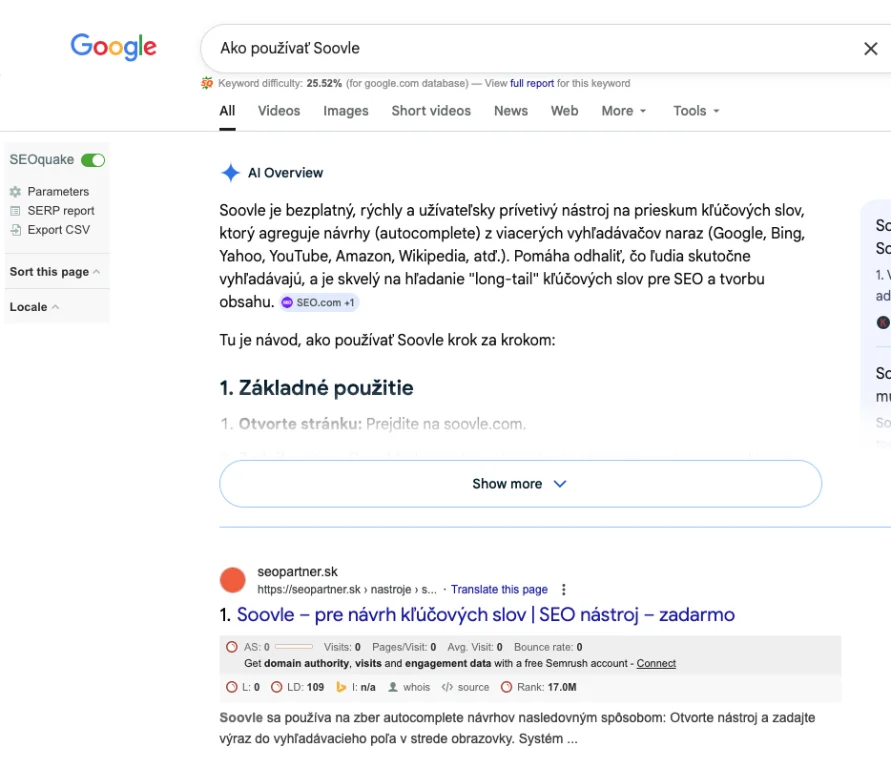Click the Bing index icon
Viewport: 891px width, 768px height.
[x=341, y=687]
